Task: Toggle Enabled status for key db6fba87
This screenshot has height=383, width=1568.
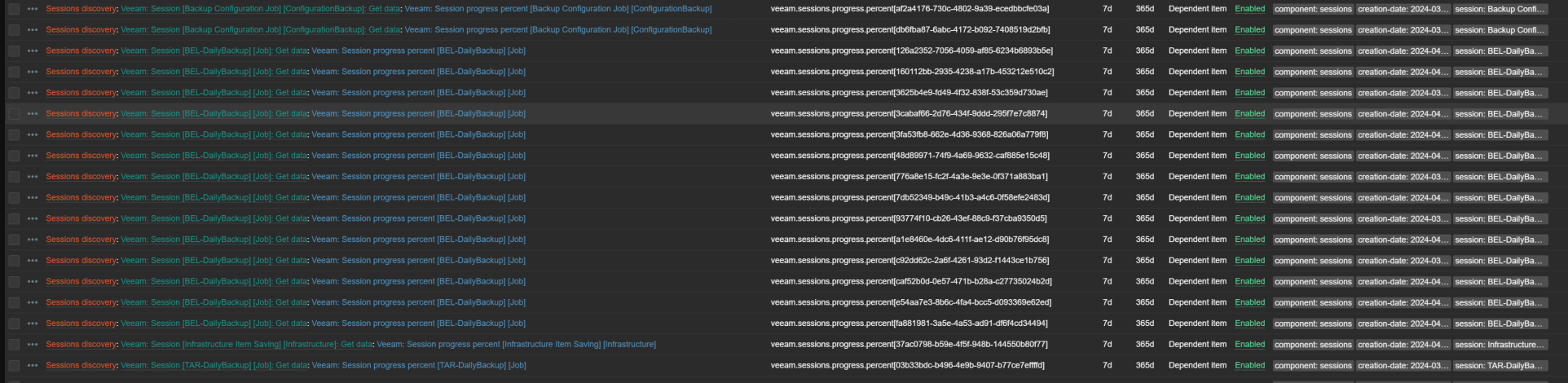Action: (x=1249, y=30)
